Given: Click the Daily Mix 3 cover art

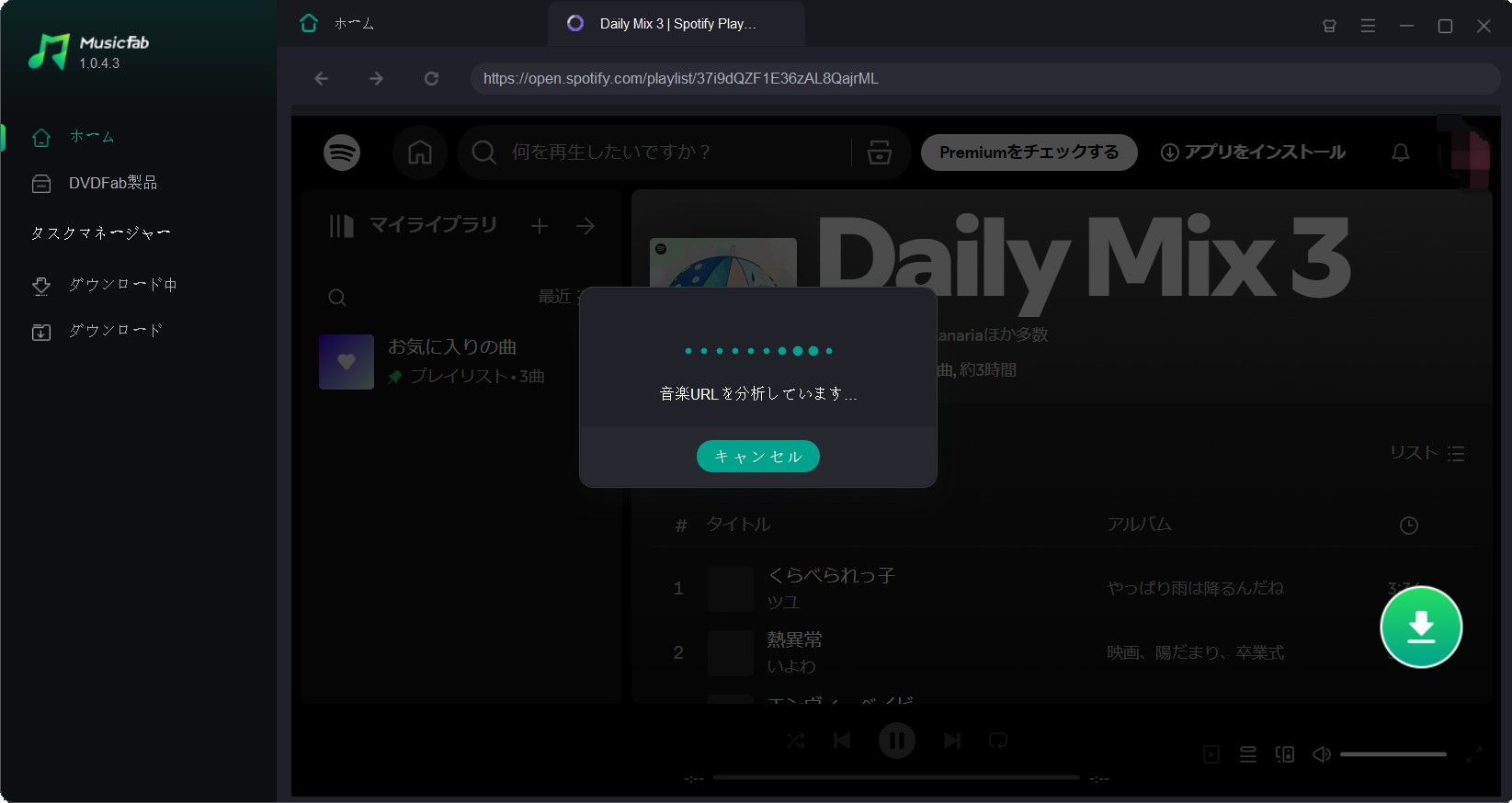Looking at the screenshot, I should point(723,263).
